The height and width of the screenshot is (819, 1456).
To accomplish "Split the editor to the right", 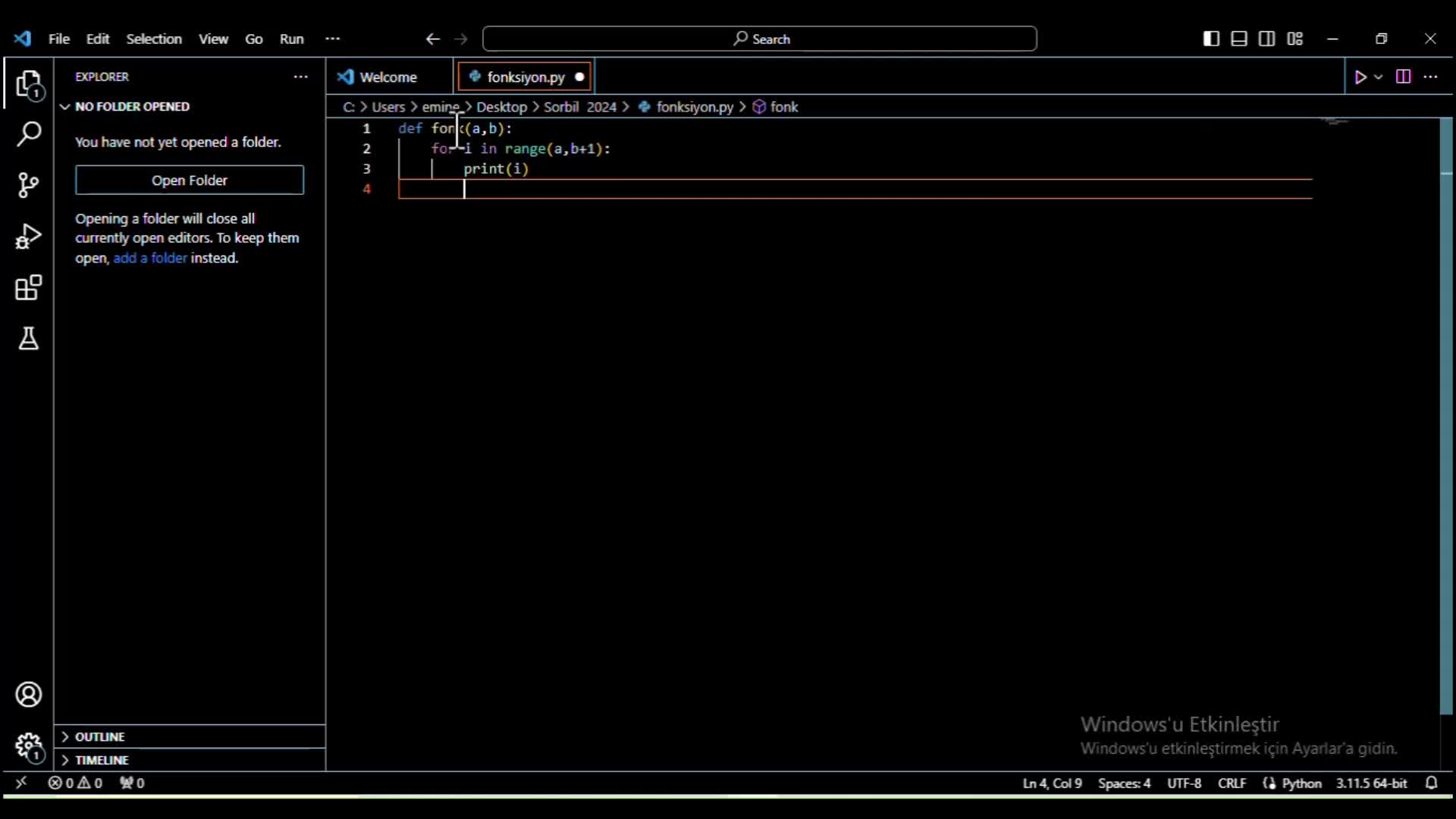I will click(x=1403, y=77).
